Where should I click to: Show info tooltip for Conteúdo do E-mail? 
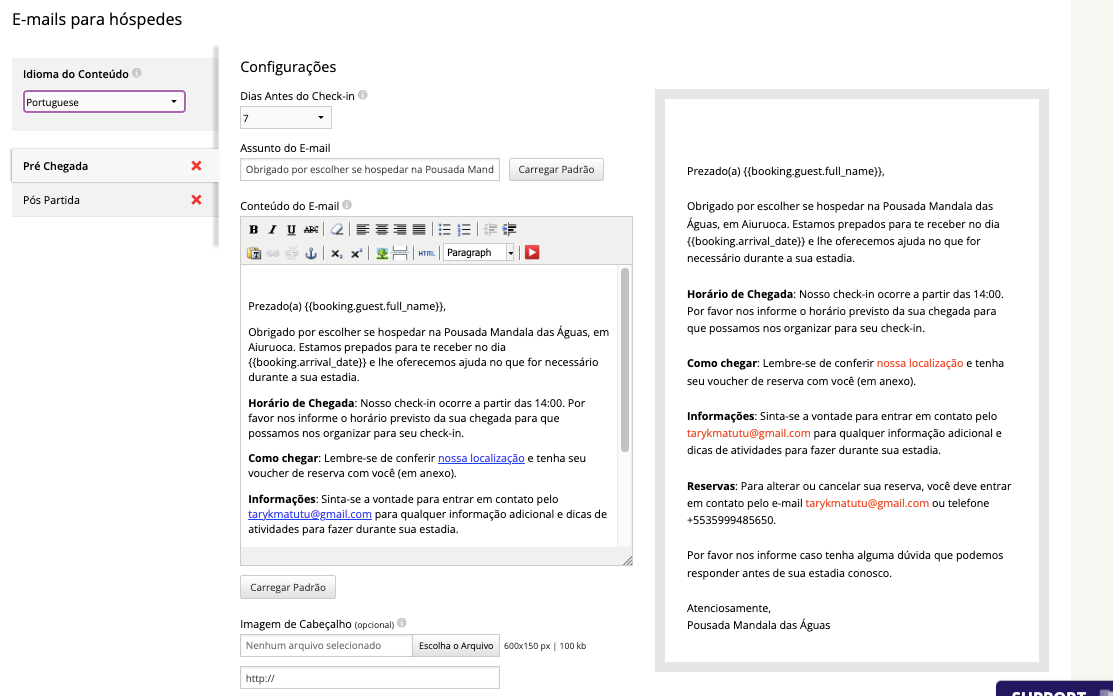pos(347,205)
